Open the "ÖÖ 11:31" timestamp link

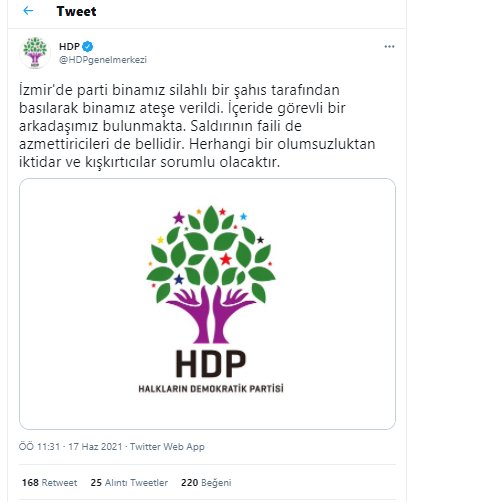pos(39,447)
